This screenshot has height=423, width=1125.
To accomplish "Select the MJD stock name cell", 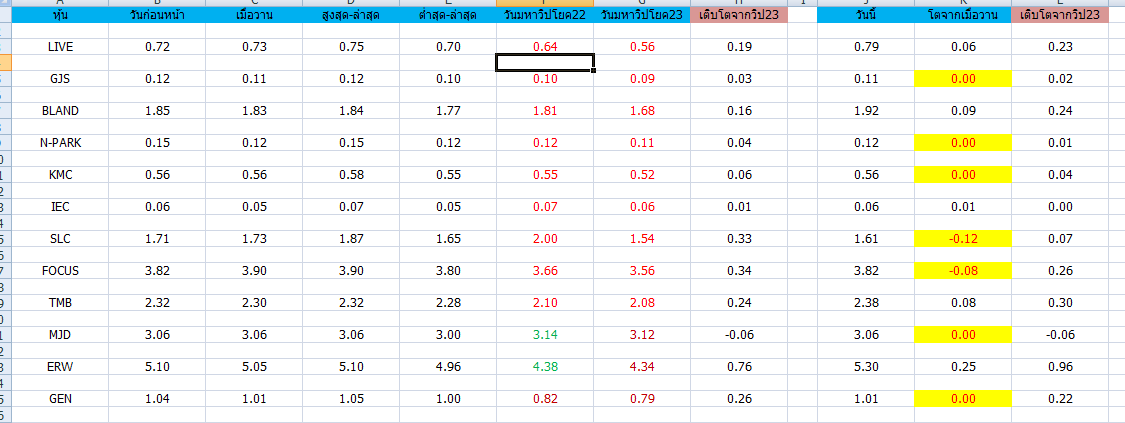I will coord(60,335).
